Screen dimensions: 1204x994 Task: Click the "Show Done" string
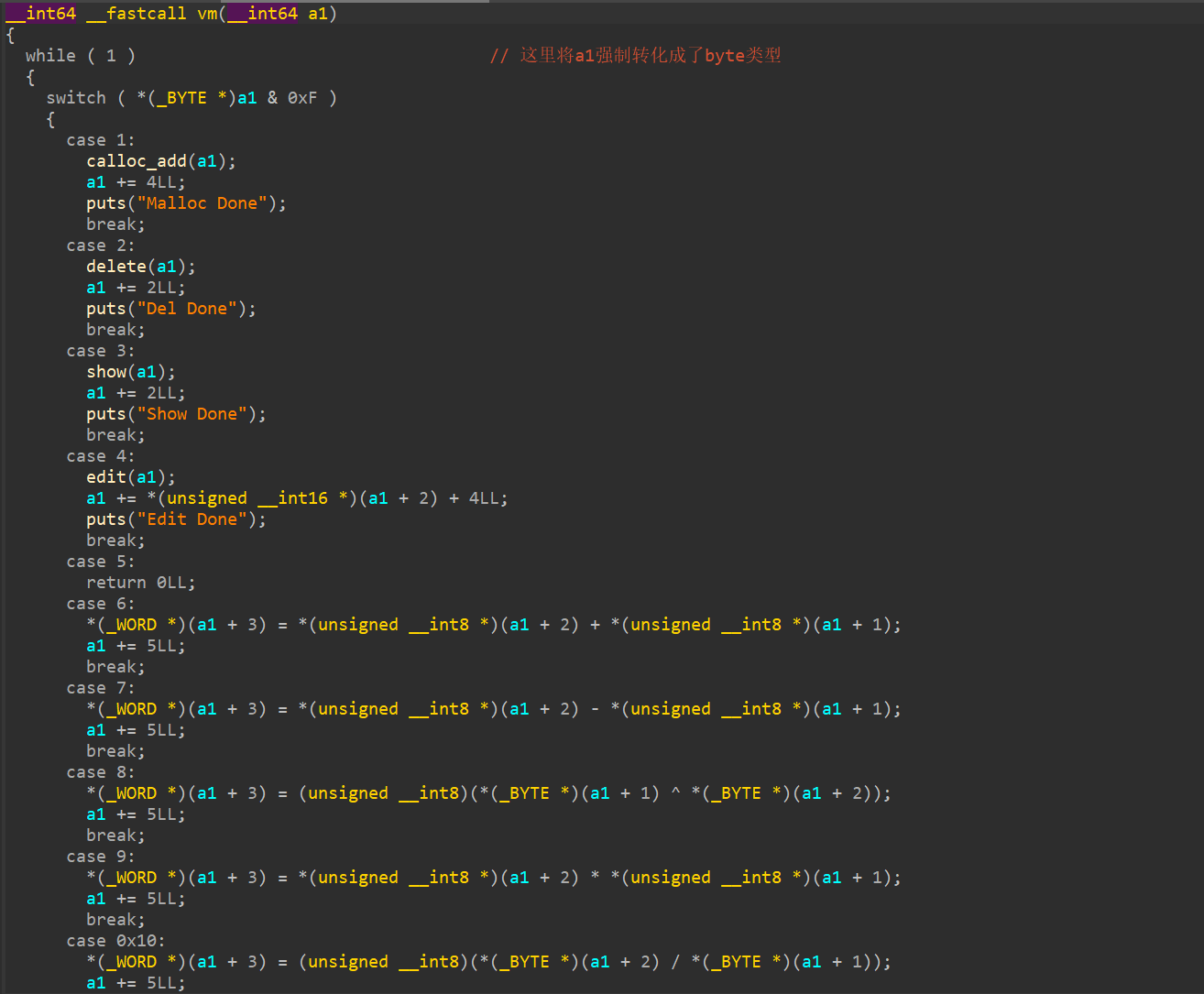pyautogui.click(x=192, y=414)
